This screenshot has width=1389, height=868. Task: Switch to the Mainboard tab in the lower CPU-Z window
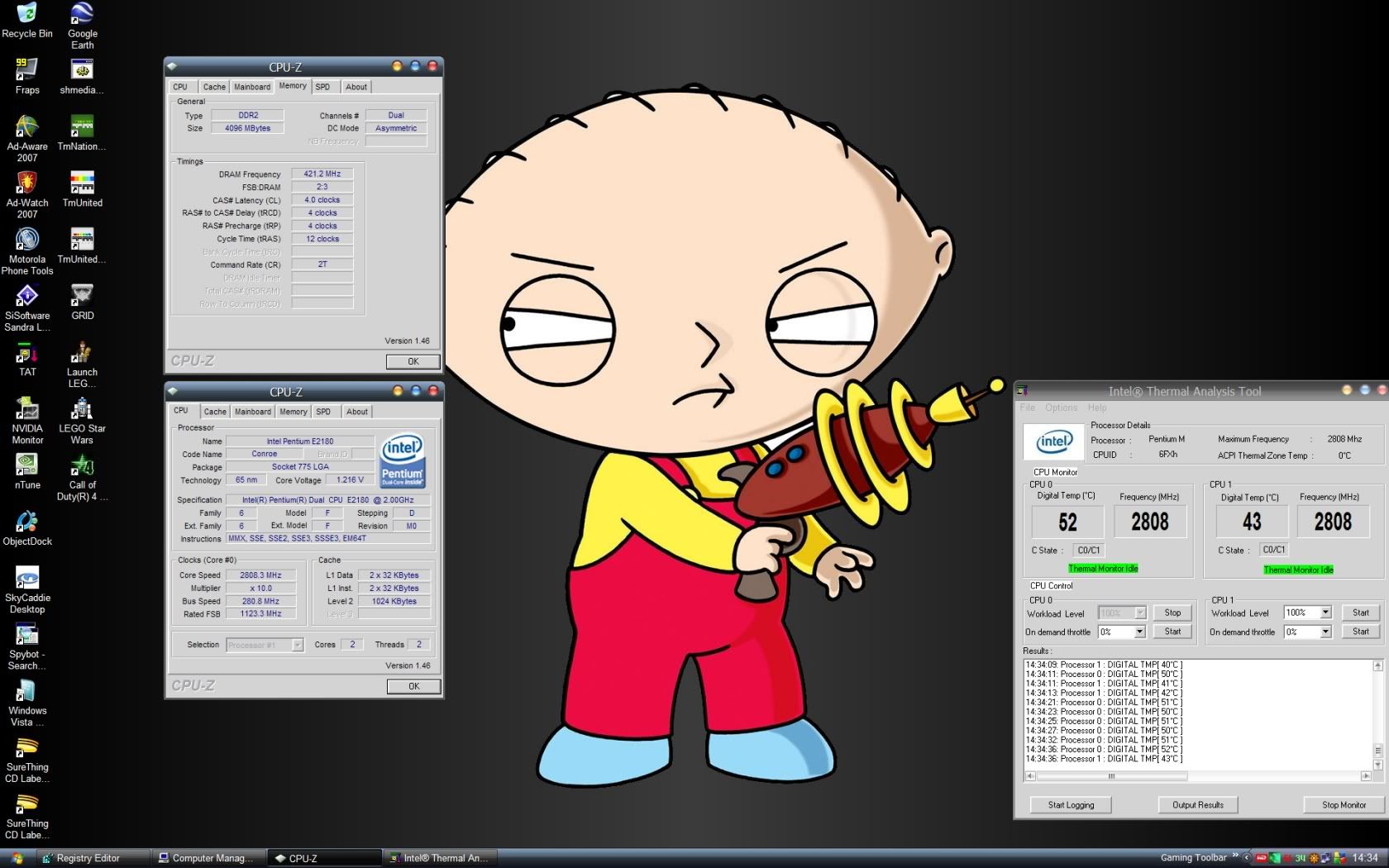[252, 412]
